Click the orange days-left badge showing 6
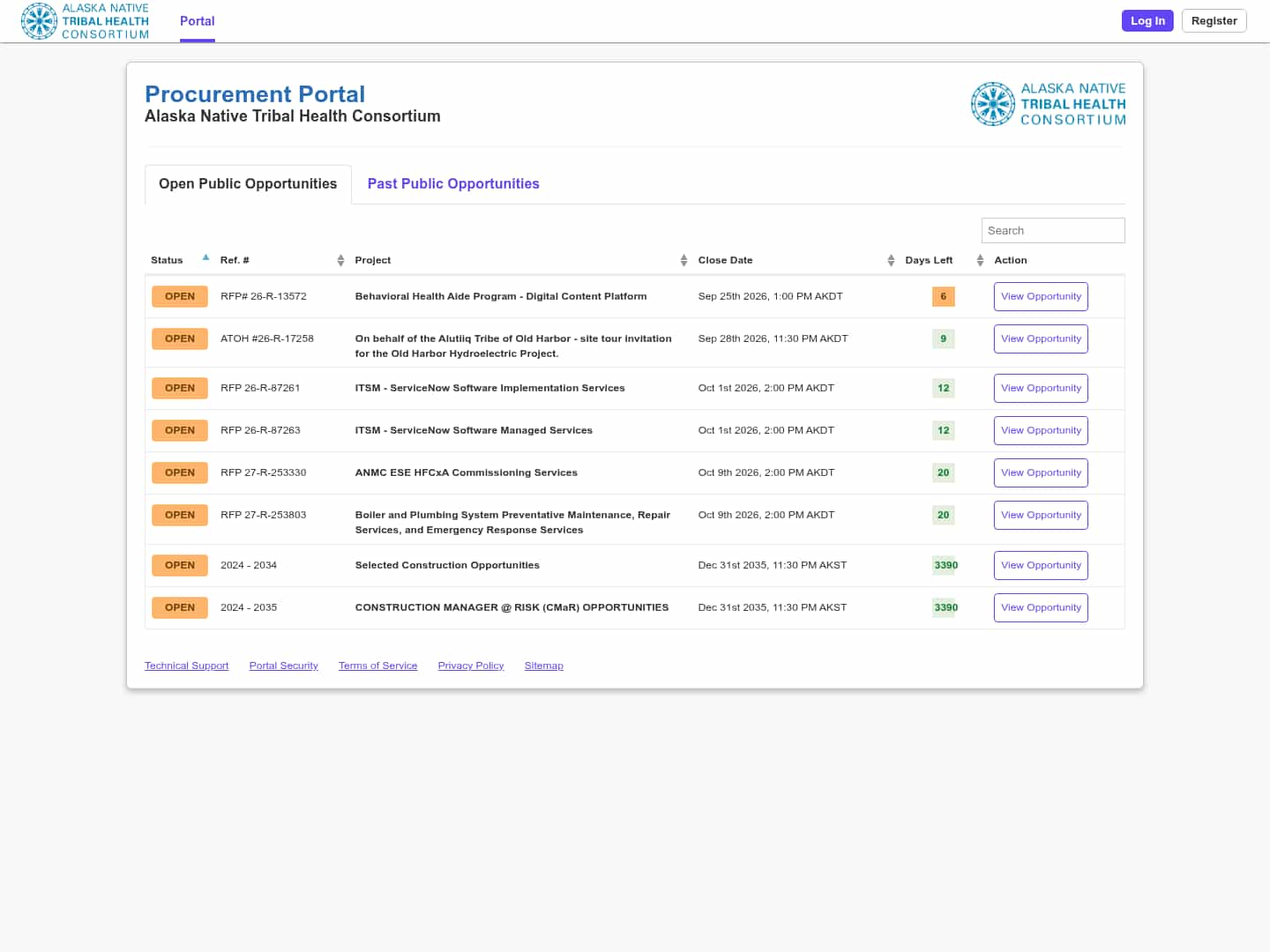Viewport: 1270px width, 952px height. coord(944,296)
